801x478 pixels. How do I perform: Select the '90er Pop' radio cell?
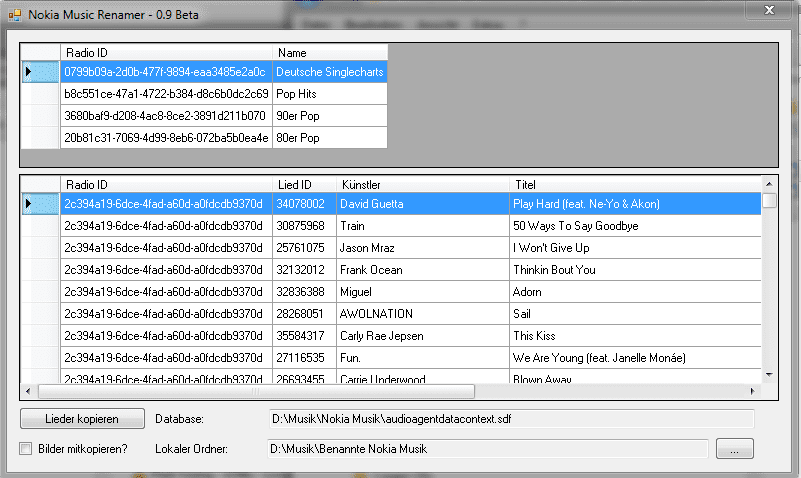330,116
